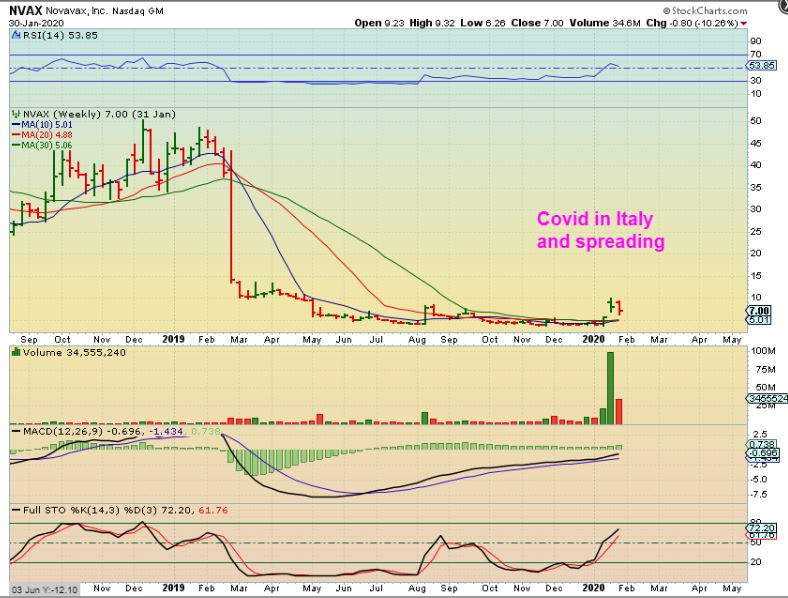Click the Volume 34.6M header value
Viewport: 788px width, 598px height.
tap(605, 23)
